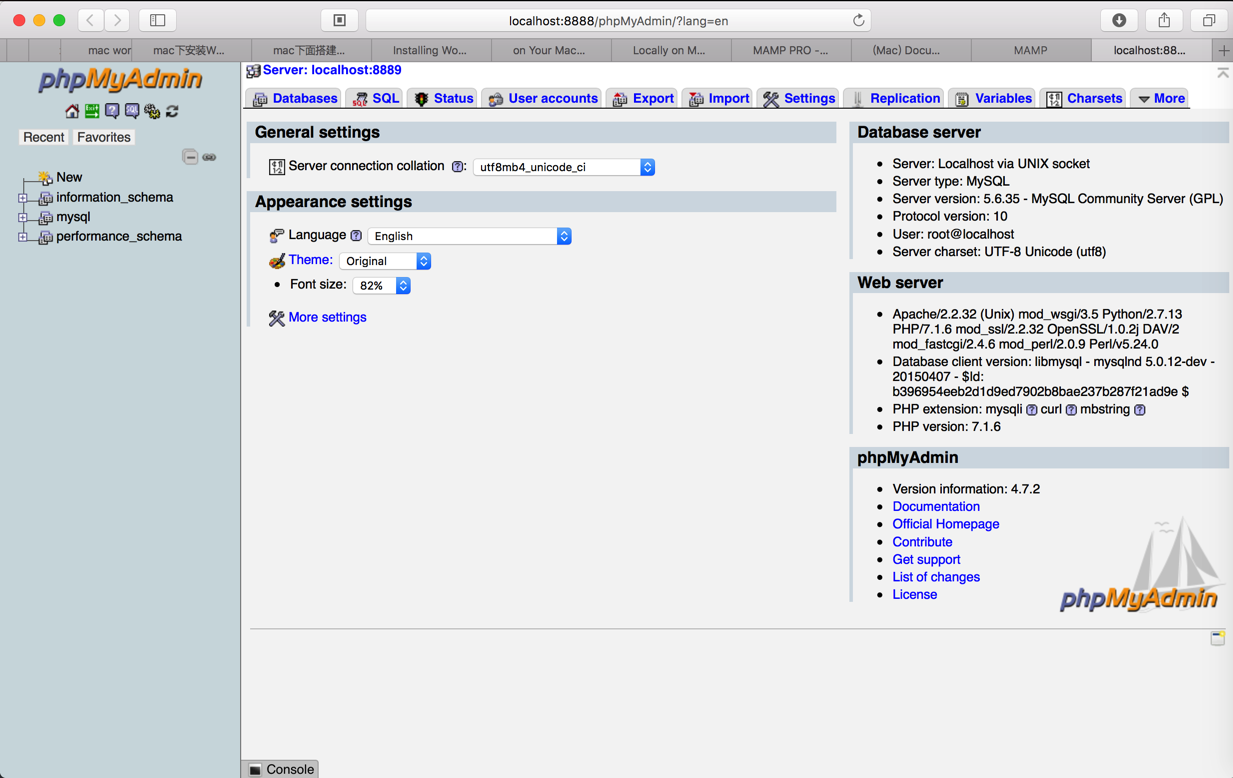1233x778 pixels.
Task: Click the help icon after curl extension
Action: 1071,410
